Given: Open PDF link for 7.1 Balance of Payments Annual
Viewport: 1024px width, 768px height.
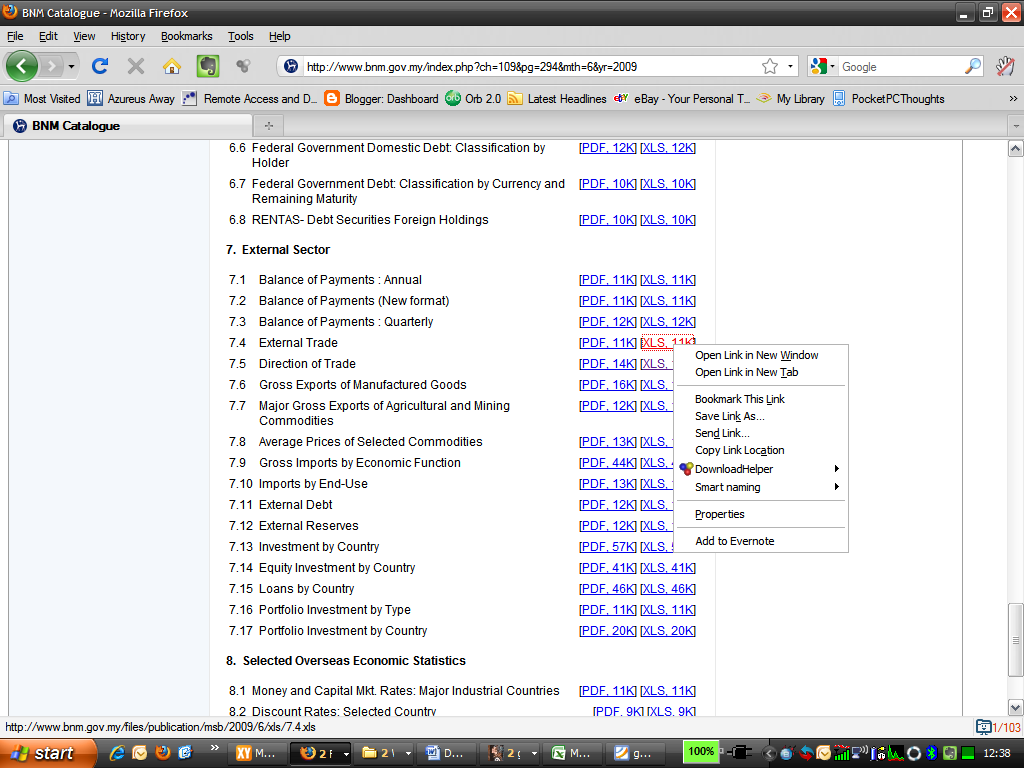Looking at the screenshot, I should click(x=607, y=280).
